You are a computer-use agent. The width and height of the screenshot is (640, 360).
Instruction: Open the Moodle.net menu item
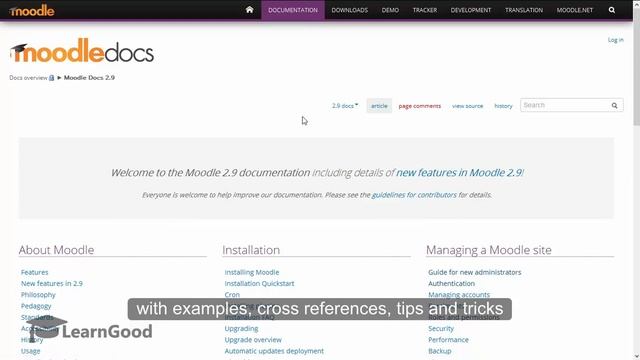[x=574, y=10]
